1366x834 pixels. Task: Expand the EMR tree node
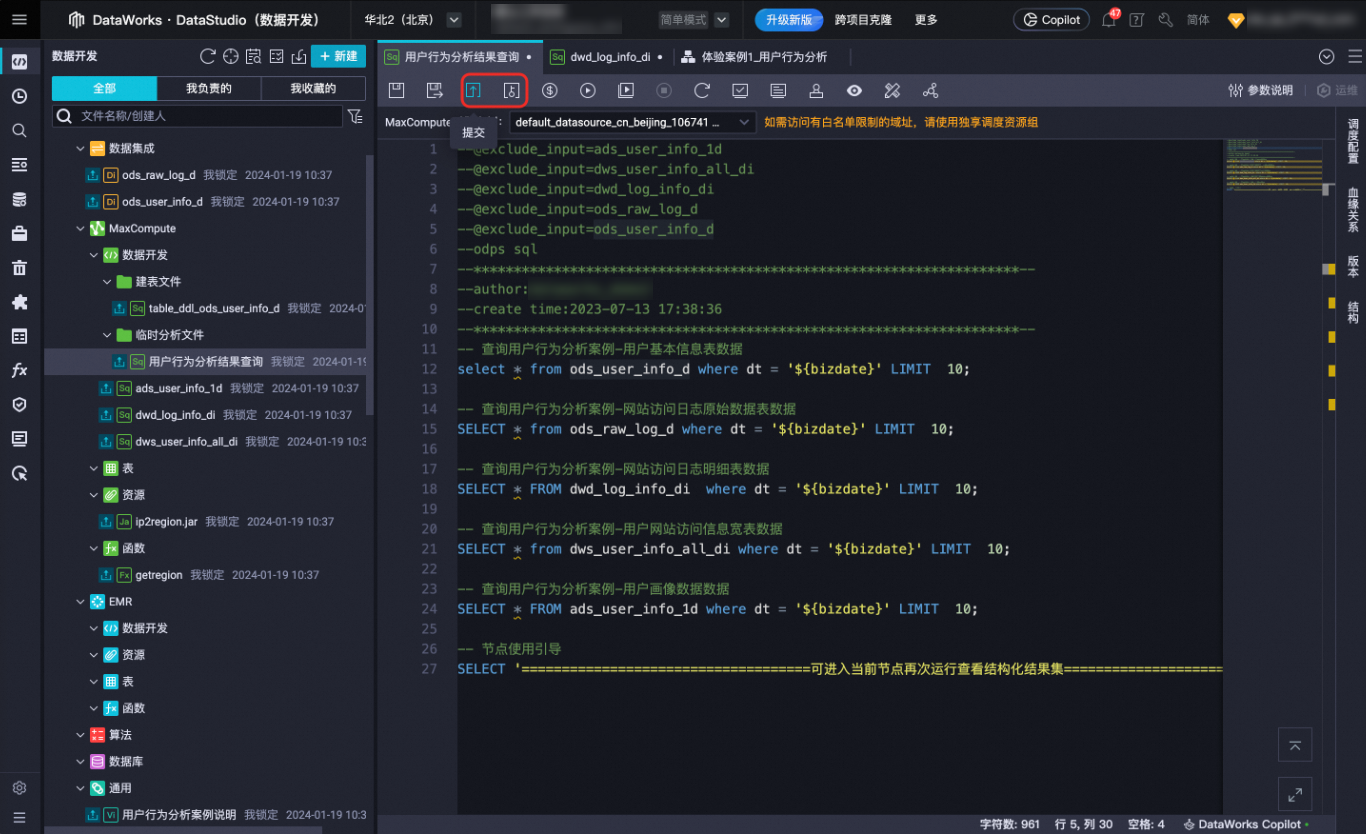[x=81, y=602]
